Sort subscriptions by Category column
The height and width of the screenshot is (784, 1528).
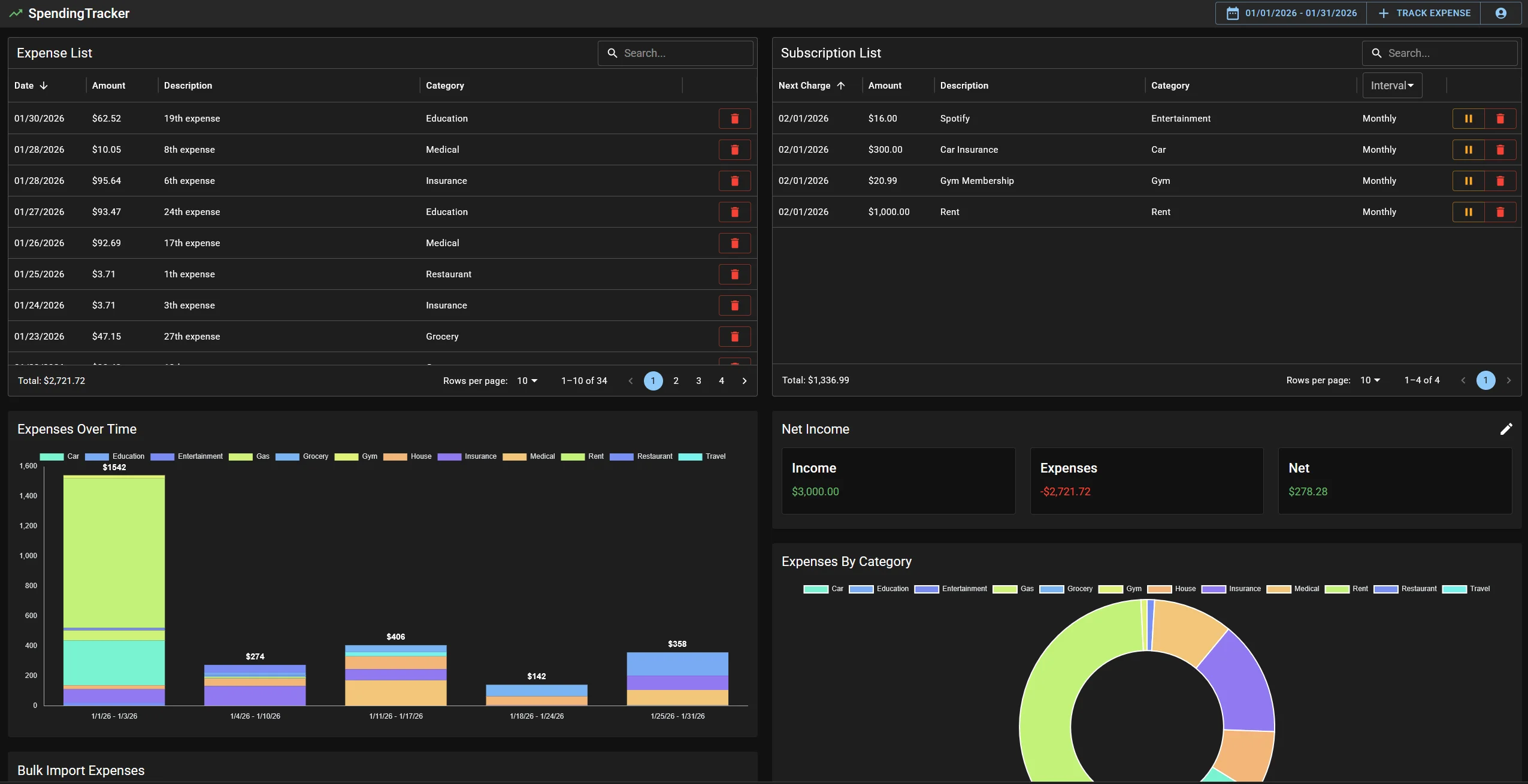tap(1170, 86)
